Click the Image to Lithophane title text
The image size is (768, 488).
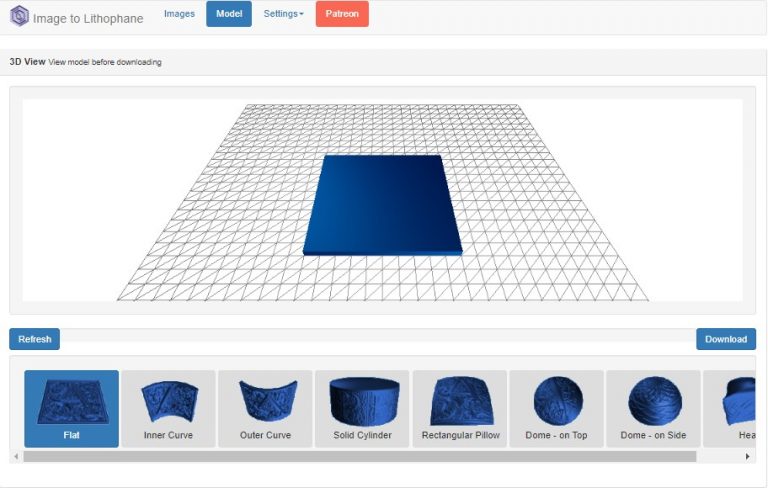pyautogui.click(x=88, y=19)
